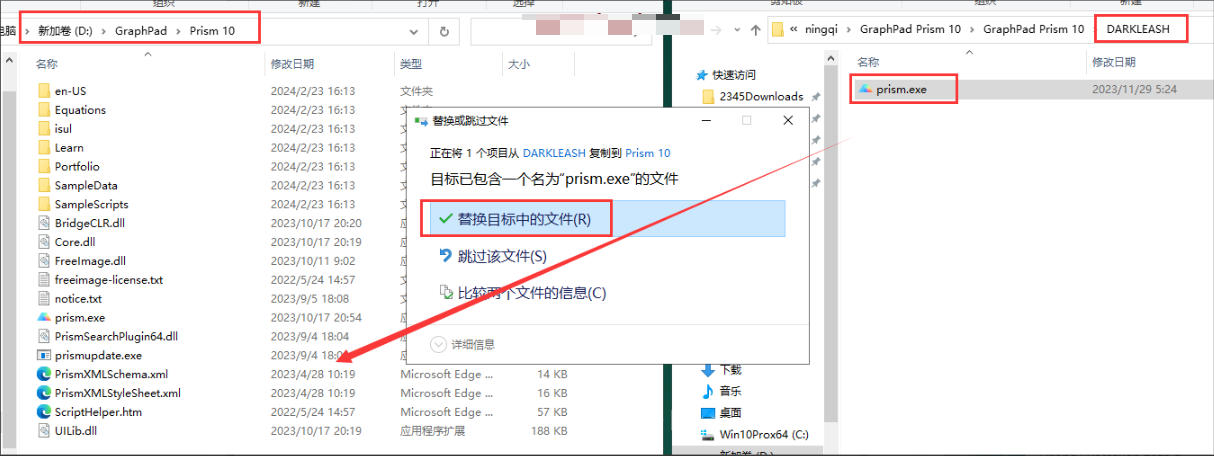Screen dimensions: 1214x456
Task: Open 2345Downloads in quick access sidebar
Action: [x=761, y=97]
